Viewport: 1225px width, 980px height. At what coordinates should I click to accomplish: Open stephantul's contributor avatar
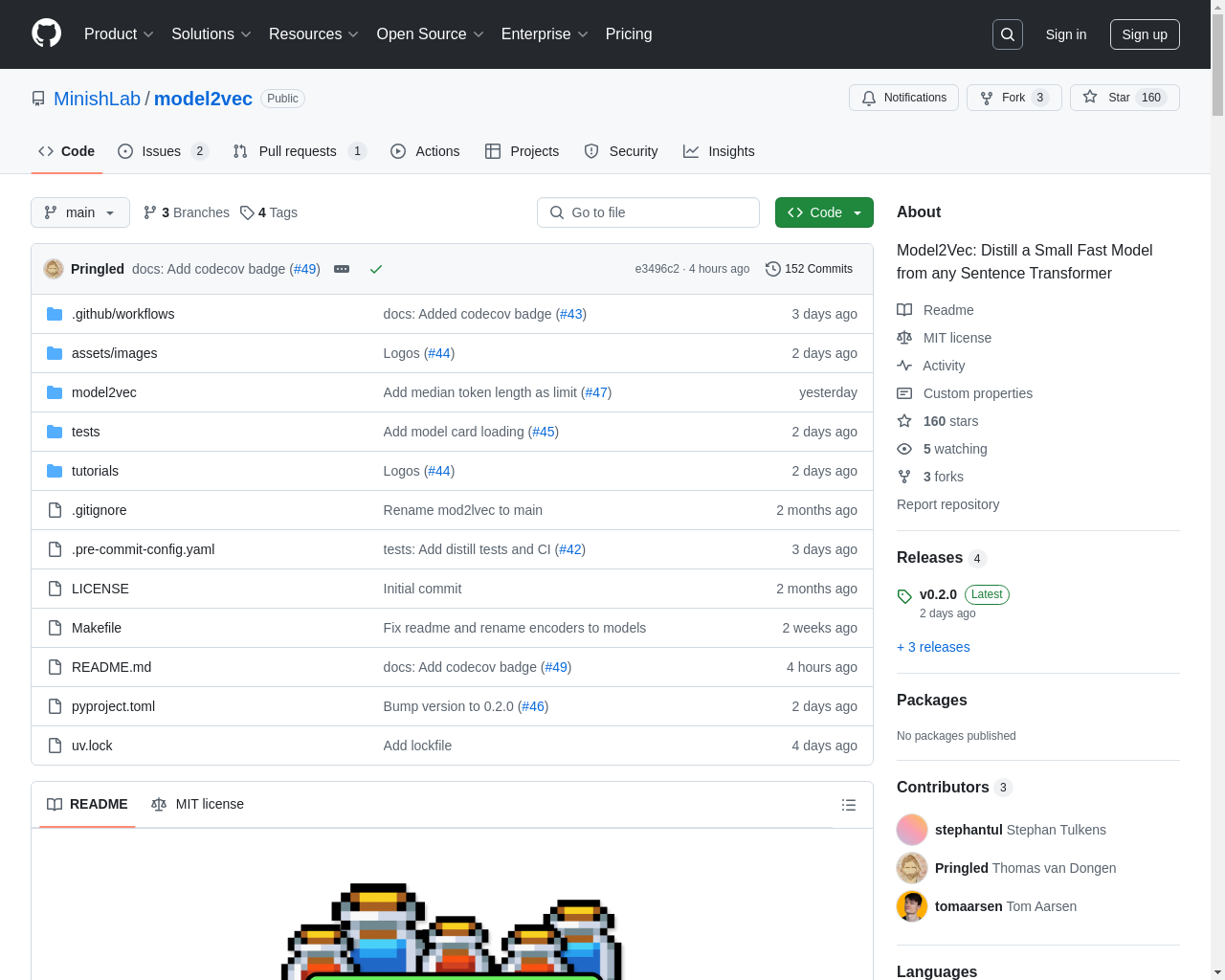(x=912, y=830)
